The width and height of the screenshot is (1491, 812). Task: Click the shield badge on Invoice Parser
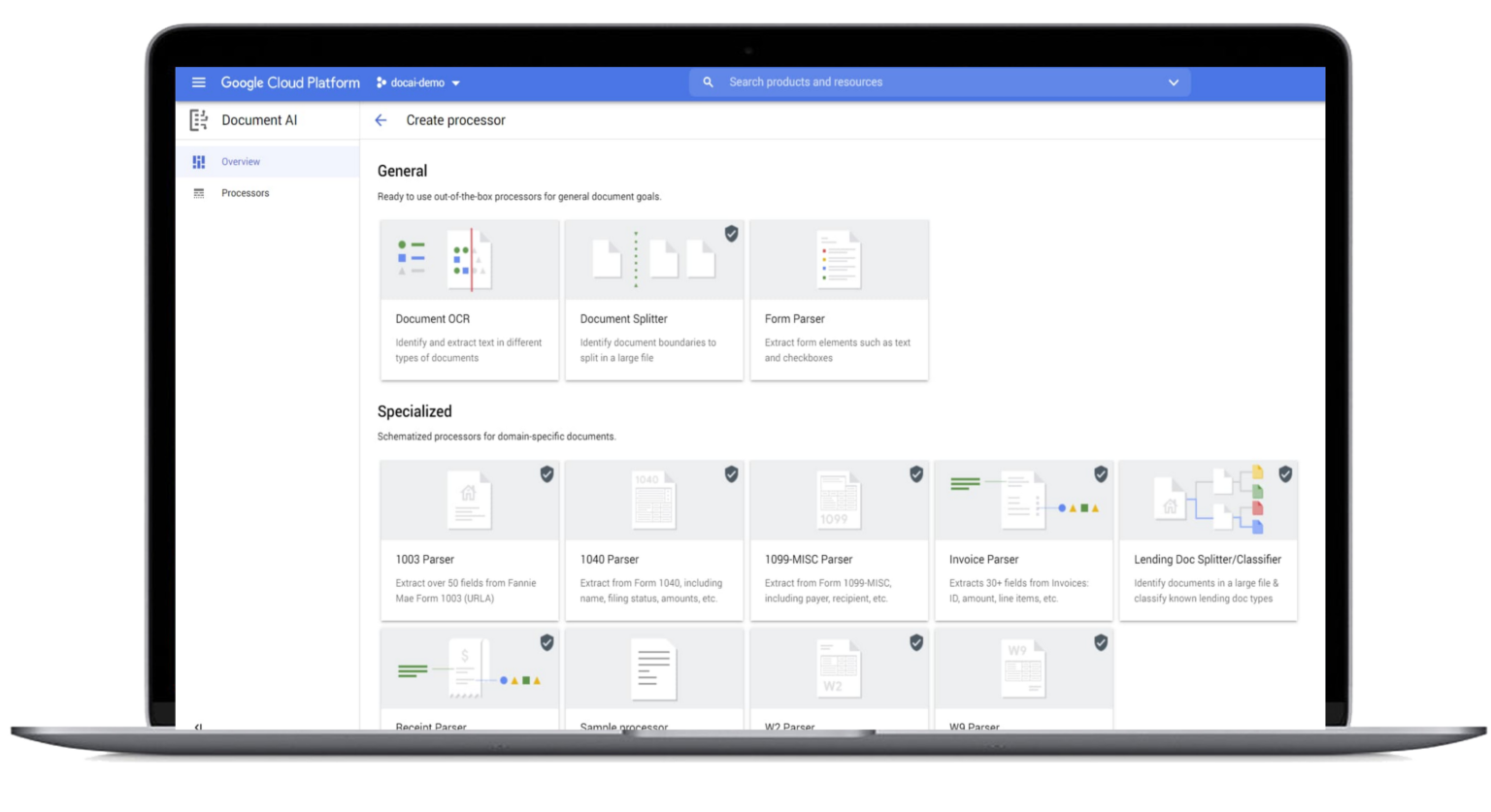pos(1101,474)
